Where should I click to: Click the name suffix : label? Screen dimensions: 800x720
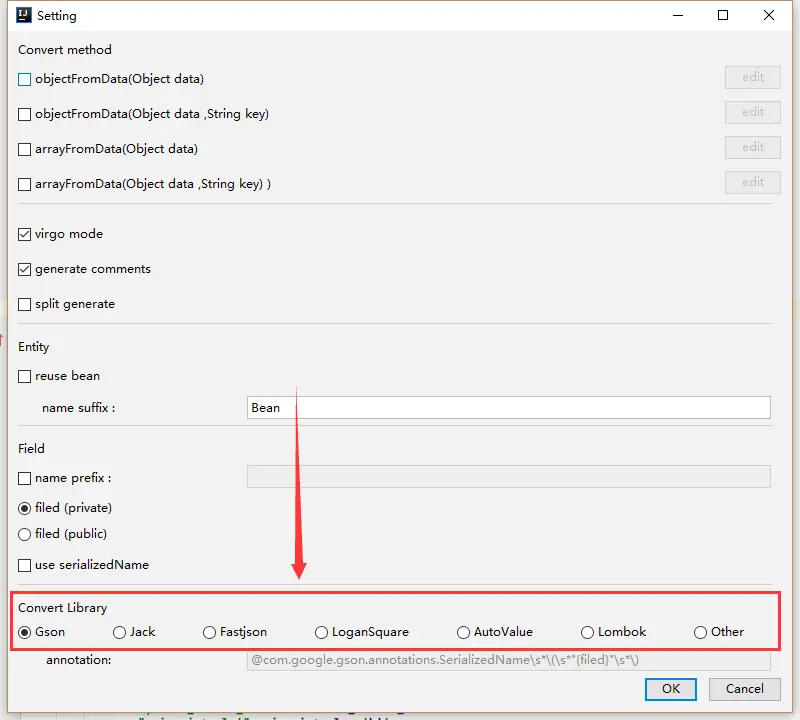pos(79,408)
